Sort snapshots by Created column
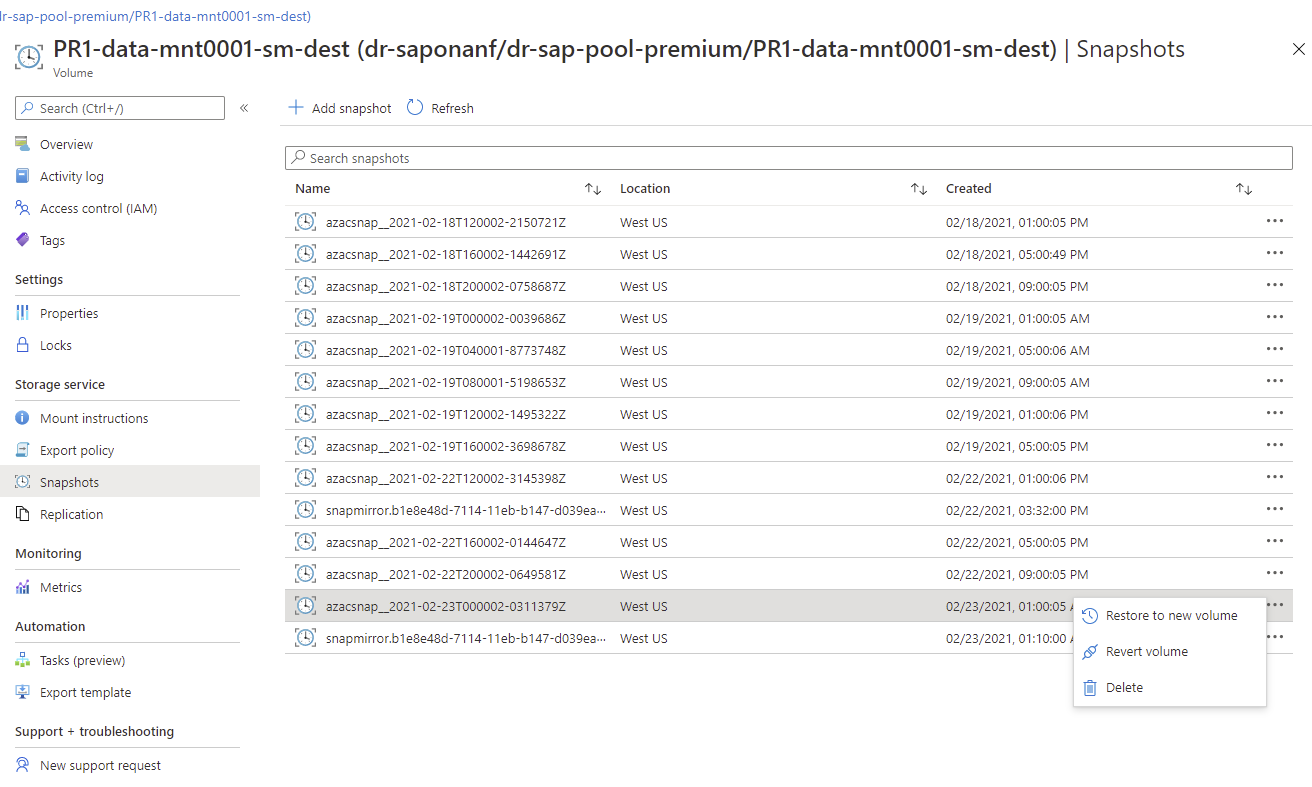The width and height of the screenshot is (1312, 787). [x=1244, y=189]
